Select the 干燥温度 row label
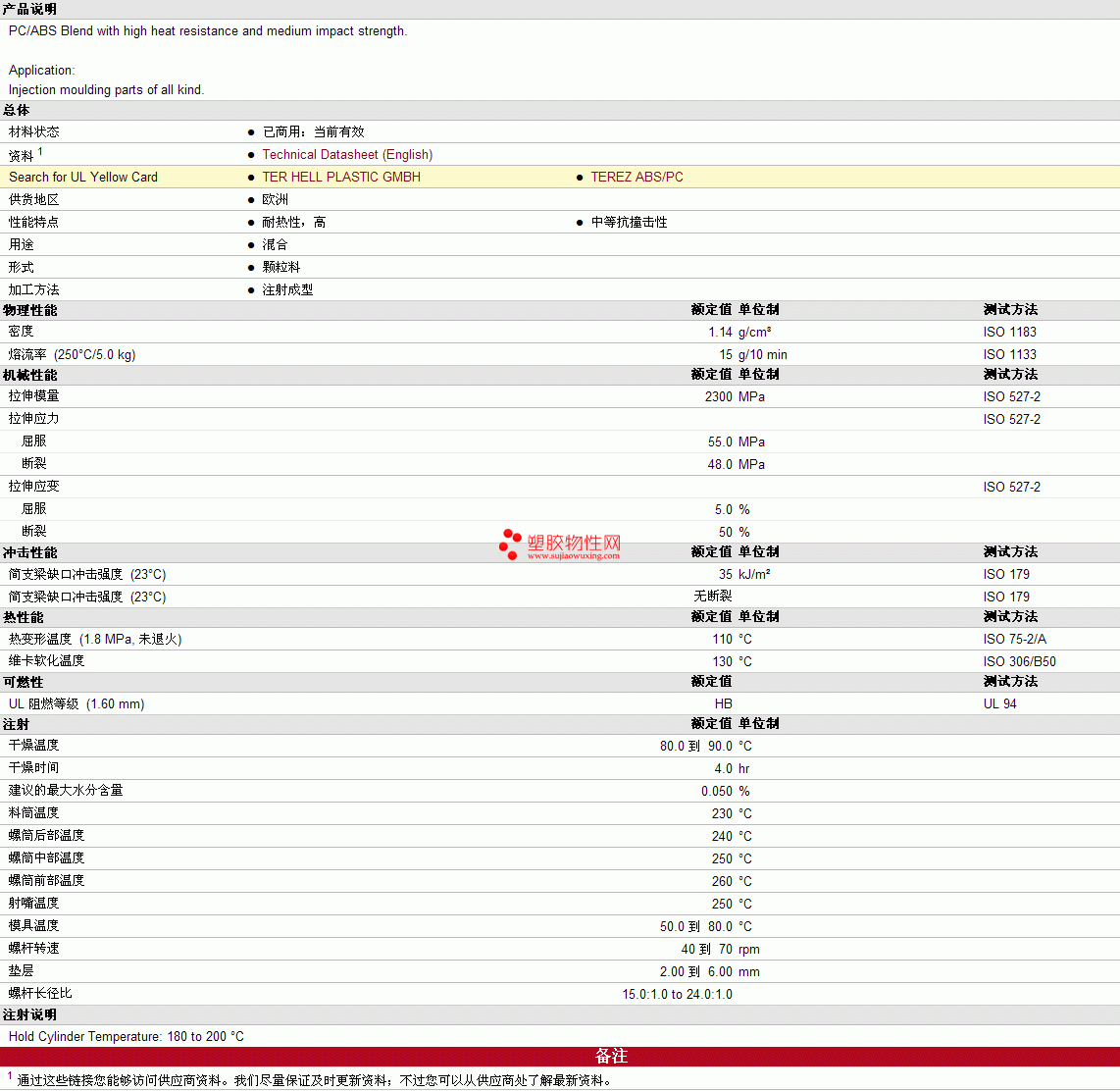 click(33, 746)
